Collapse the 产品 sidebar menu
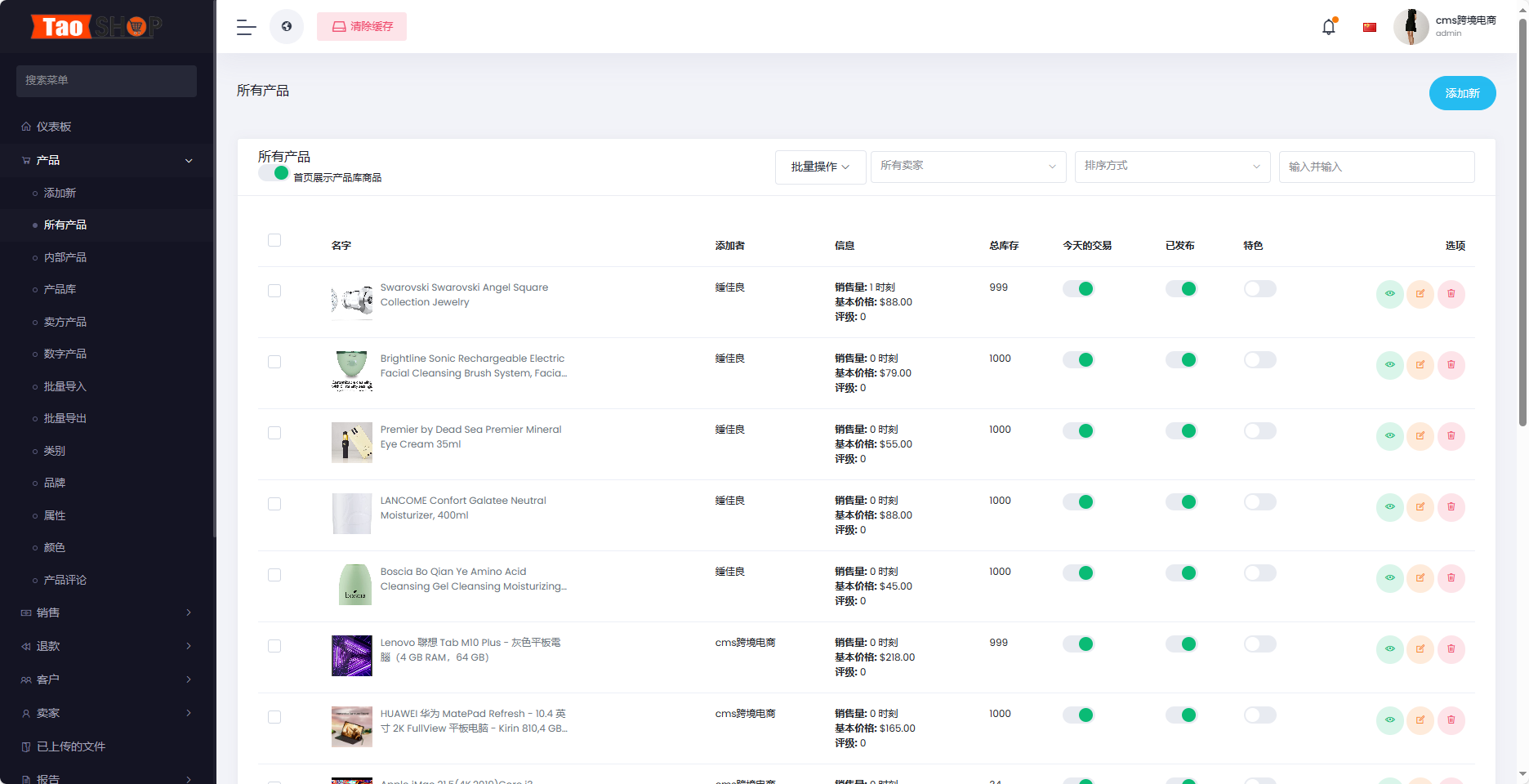Viewport: 1529px width, 784px height. (107, 160)
